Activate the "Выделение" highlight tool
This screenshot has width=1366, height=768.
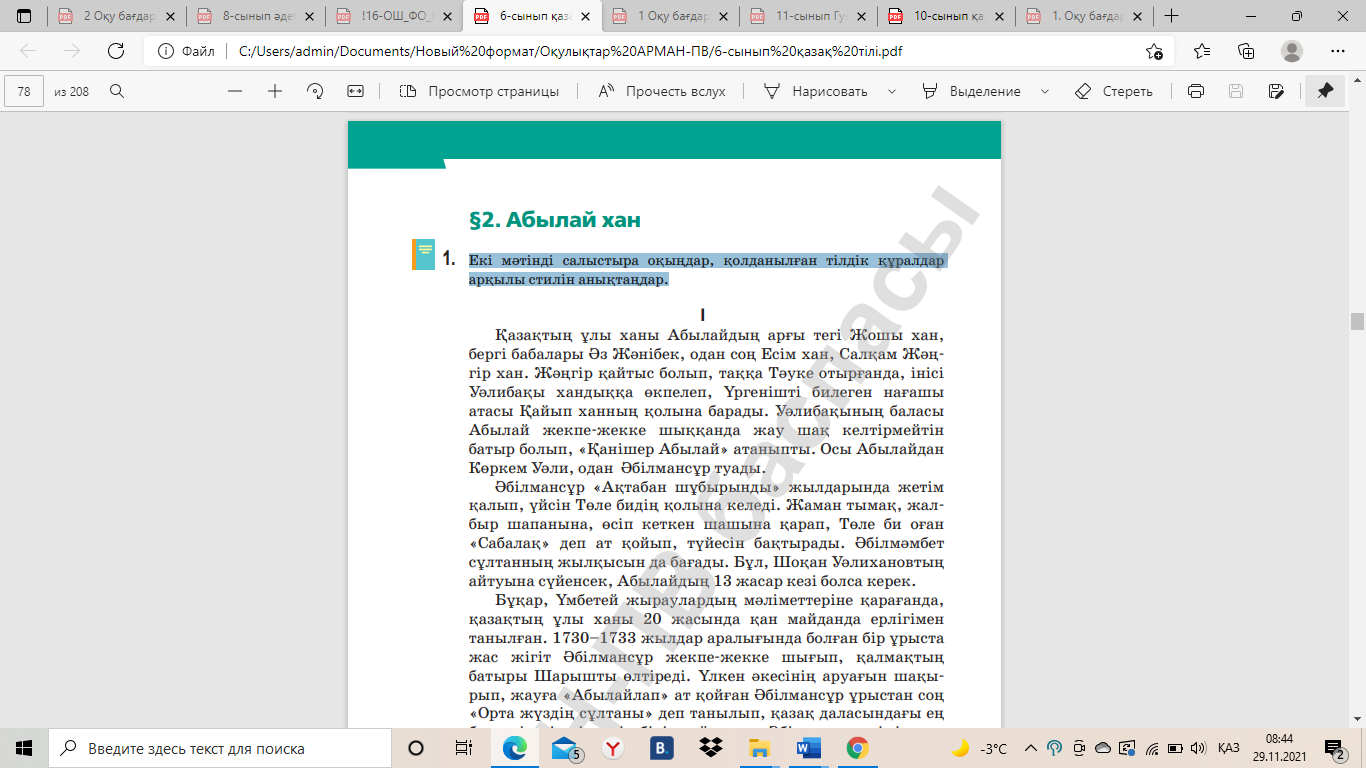(972, 91)
